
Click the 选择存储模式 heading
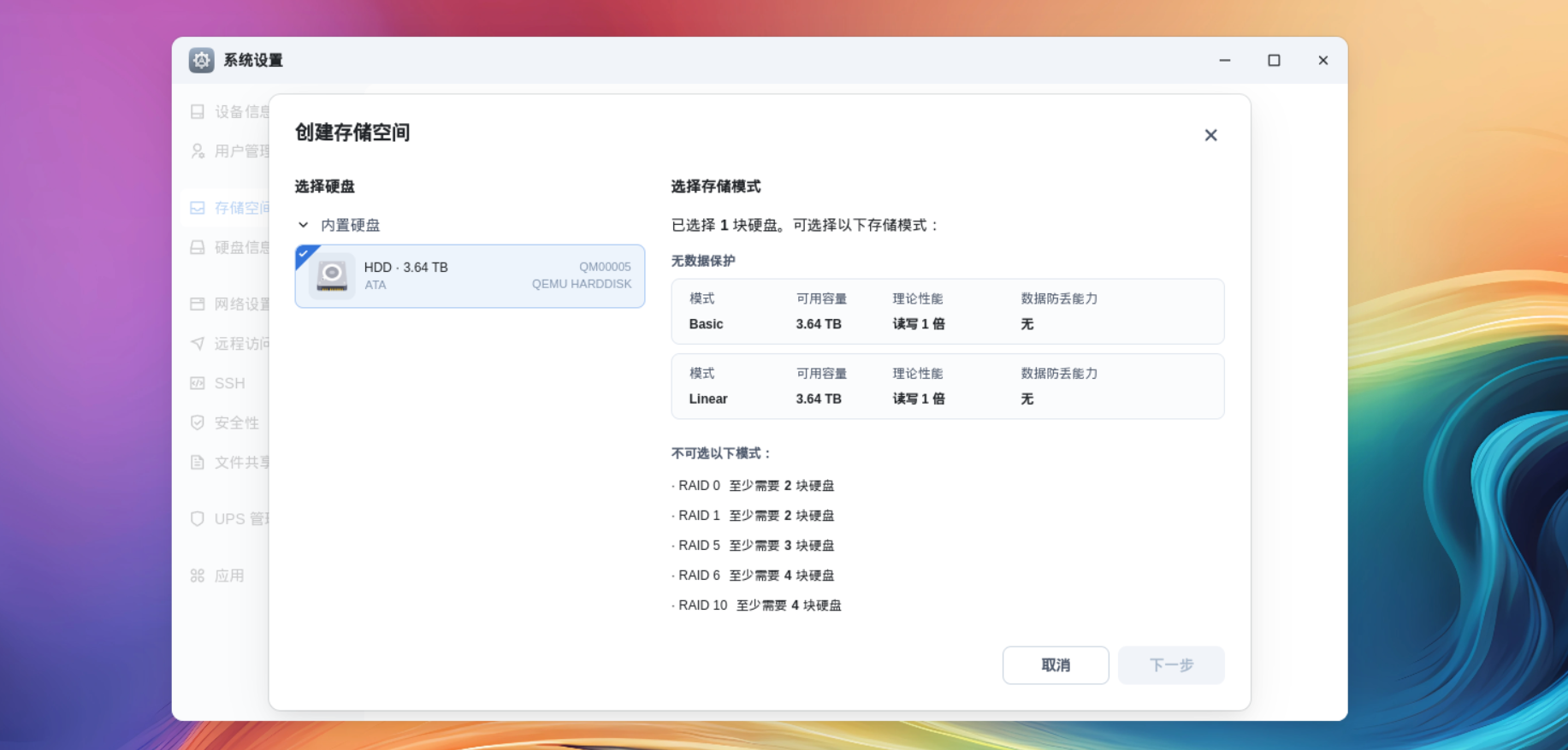pos(716,186)
